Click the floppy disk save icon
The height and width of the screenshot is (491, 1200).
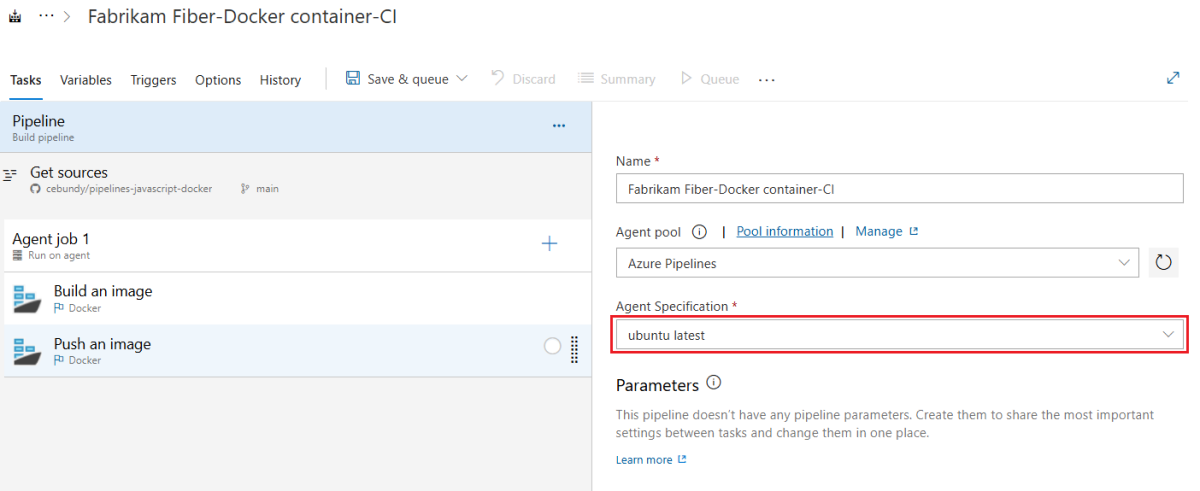(353, 78)
